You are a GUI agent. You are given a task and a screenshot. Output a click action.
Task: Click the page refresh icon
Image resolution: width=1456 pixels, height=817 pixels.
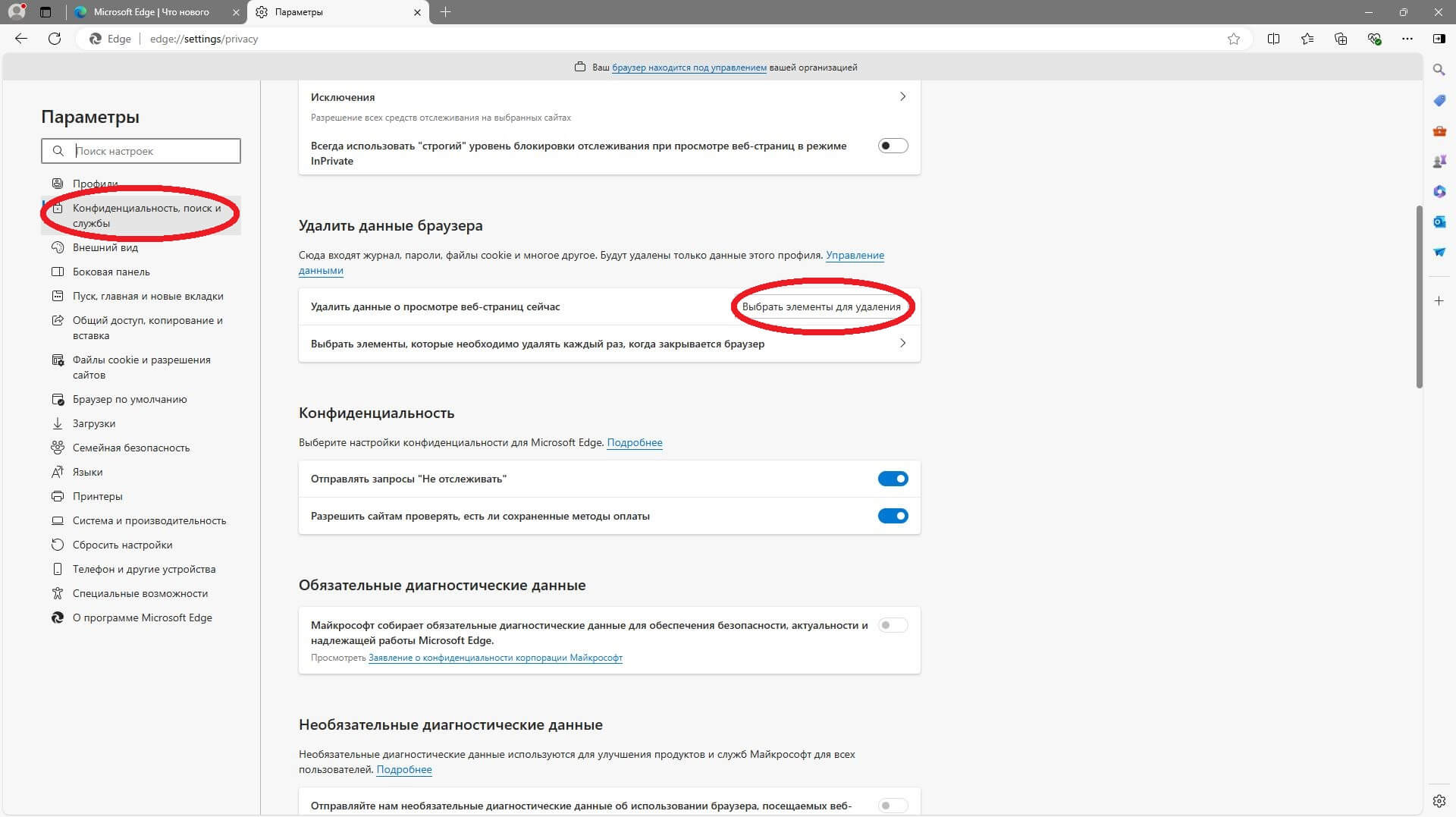[x=55, y=39]
